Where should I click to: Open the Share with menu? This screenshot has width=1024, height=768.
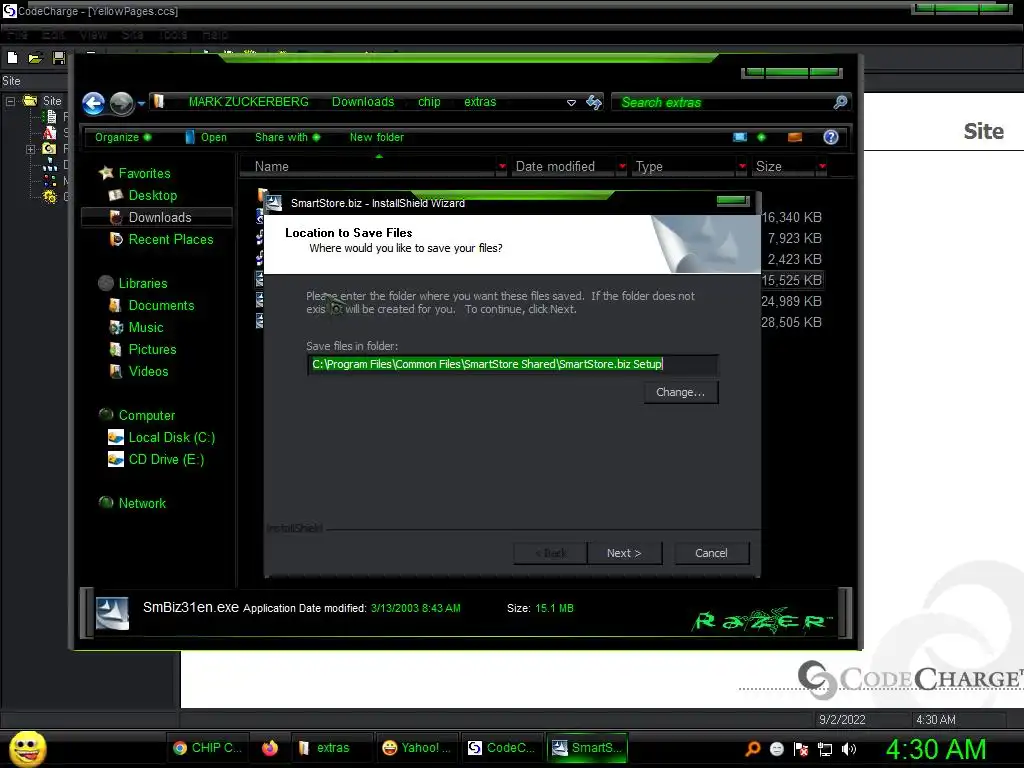pos(287,137)
